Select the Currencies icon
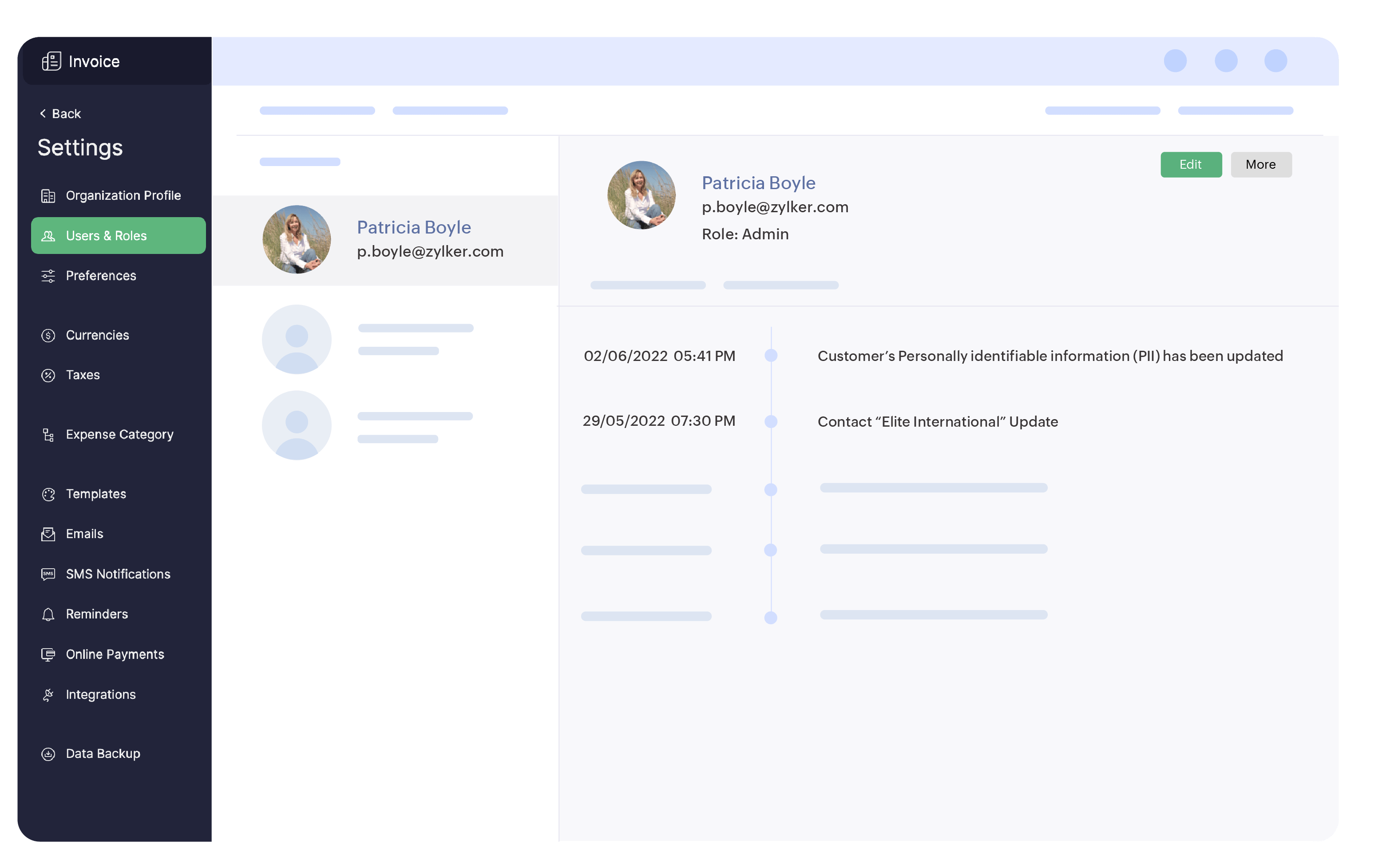The height and width of the screenshot is (868, 1374). [48, 335]
